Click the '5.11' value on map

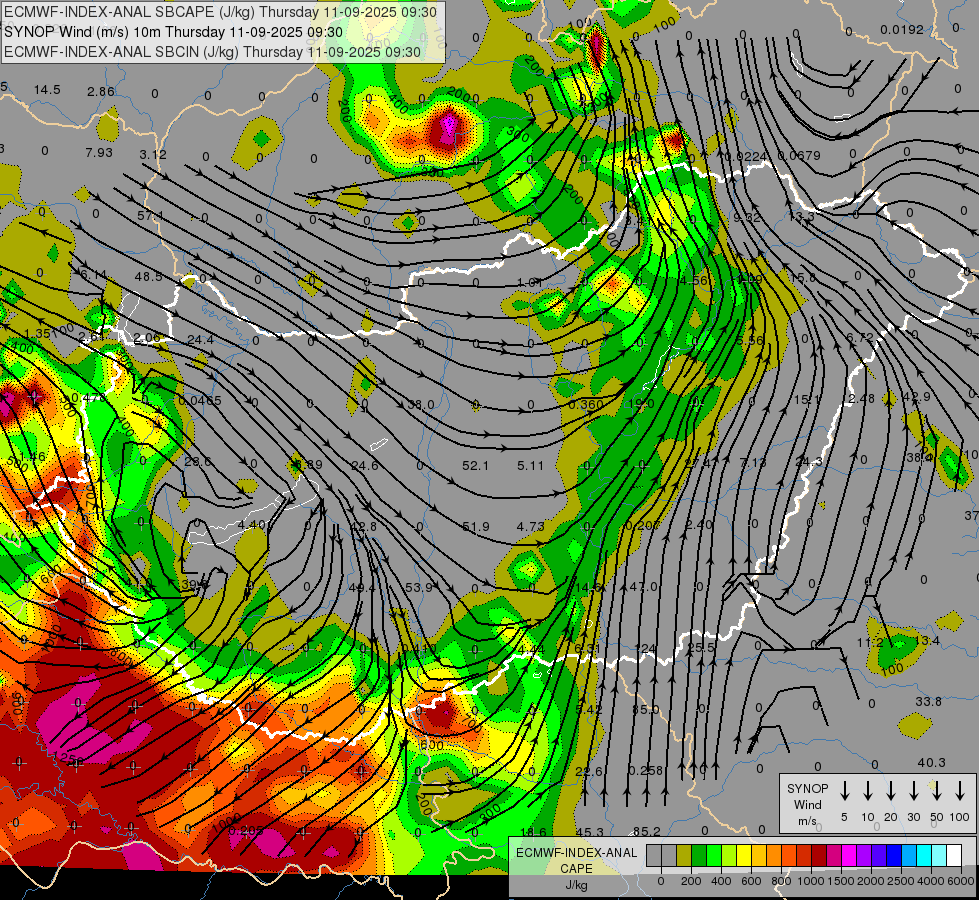click(530, 466)
